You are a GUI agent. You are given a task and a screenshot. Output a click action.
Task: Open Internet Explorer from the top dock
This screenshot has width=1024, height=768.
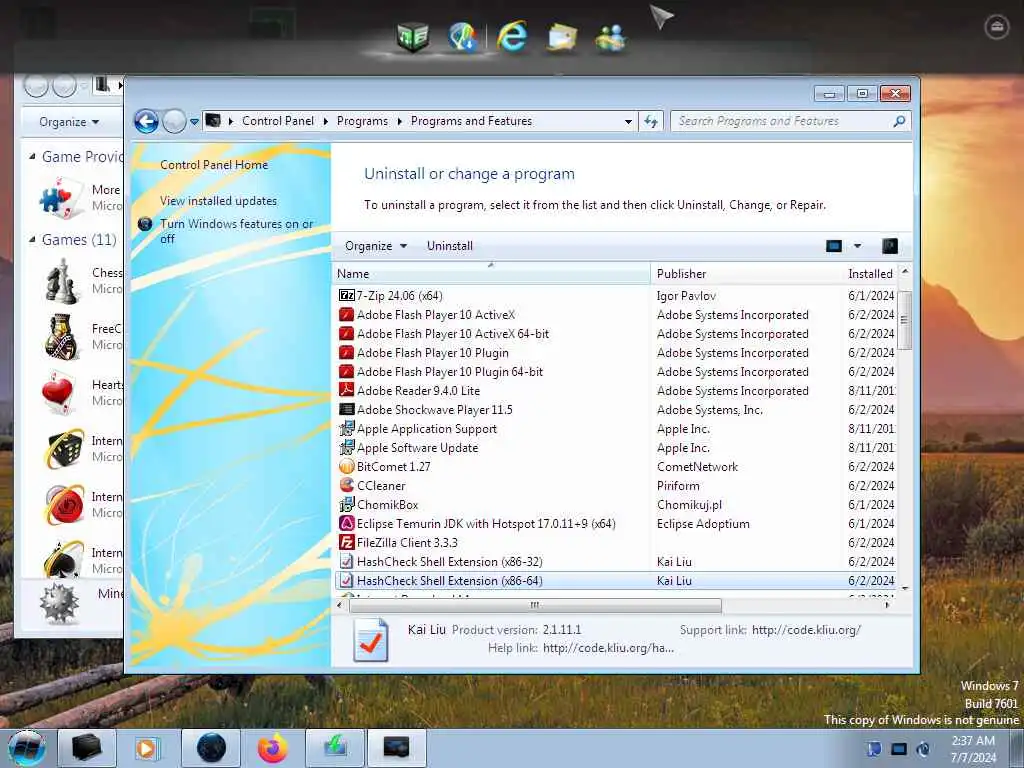coord(512,35)
